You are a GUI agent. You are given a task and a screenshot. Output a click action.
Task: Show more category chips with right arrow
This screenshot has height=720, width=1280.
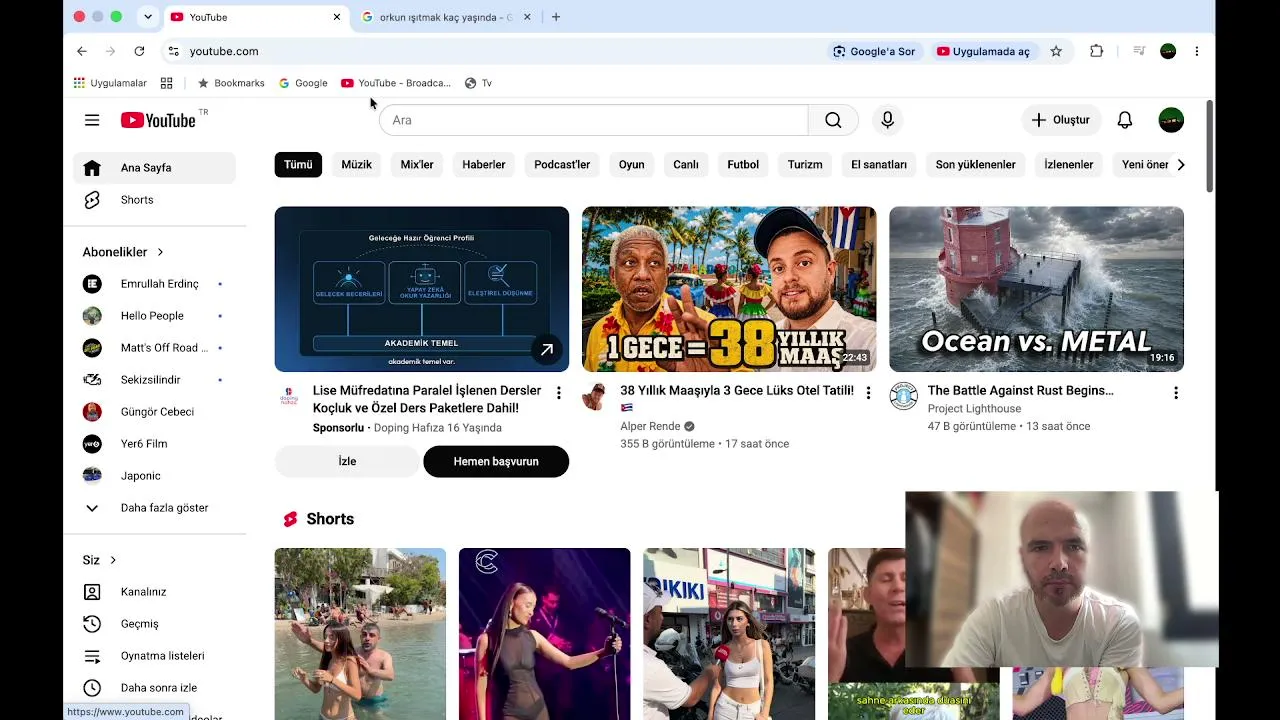coord(1181,165)
